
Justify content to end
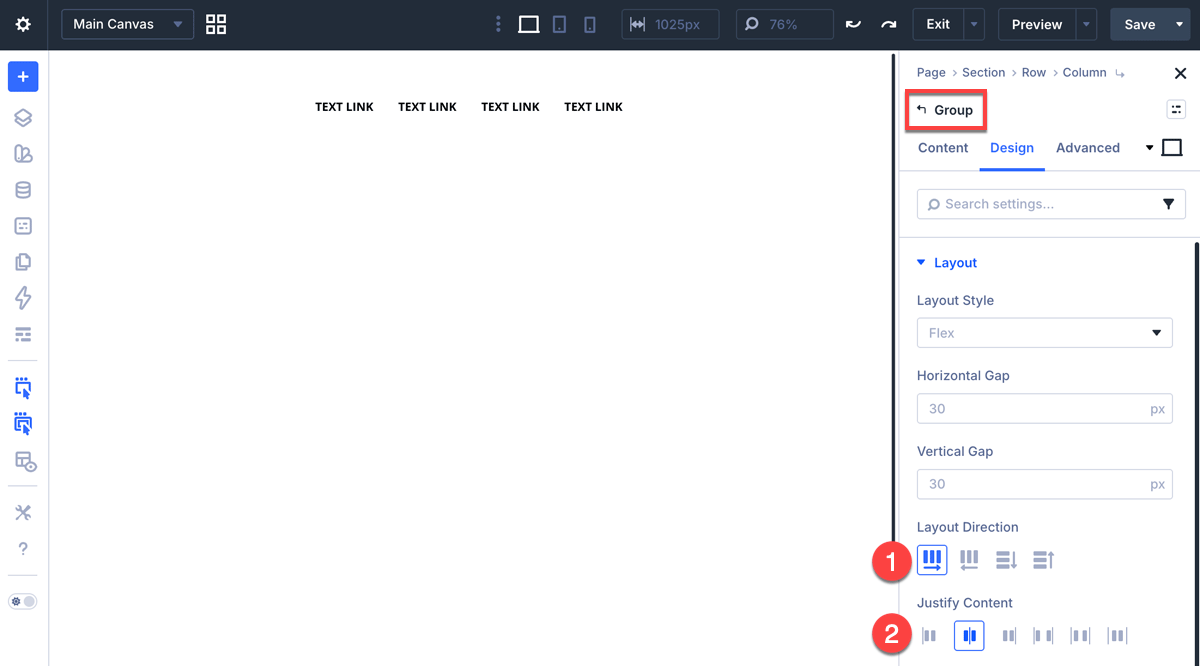(x=1009, y=636)
